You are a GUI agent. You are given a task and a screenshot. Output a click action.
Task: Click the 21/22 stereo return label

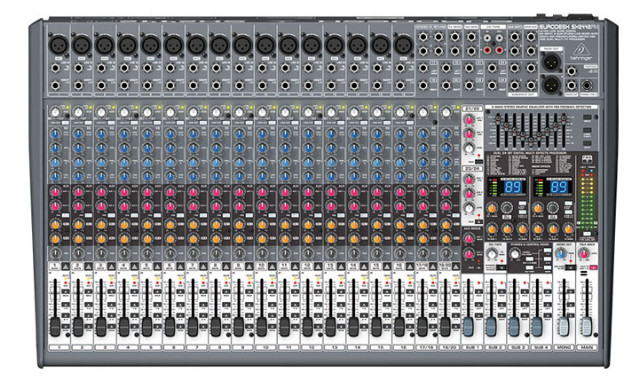(472, 109)
